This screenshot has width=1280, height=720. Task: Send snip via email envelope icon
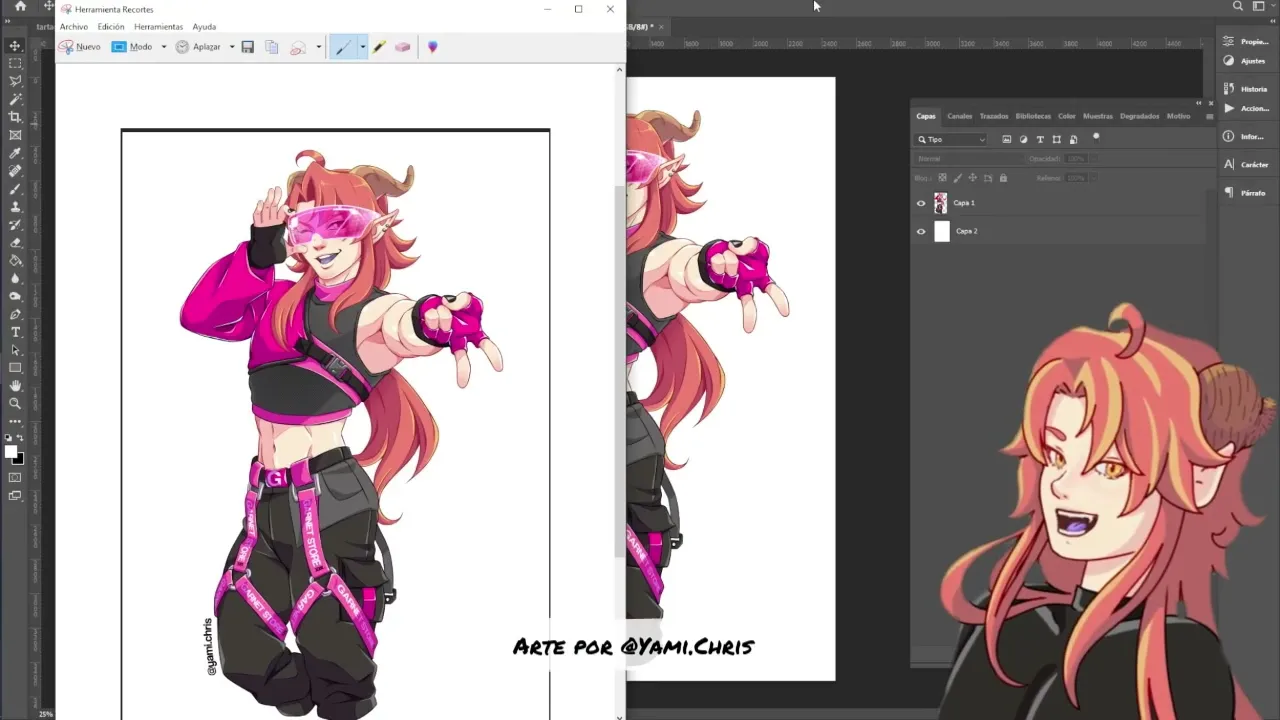coord(298,47)
